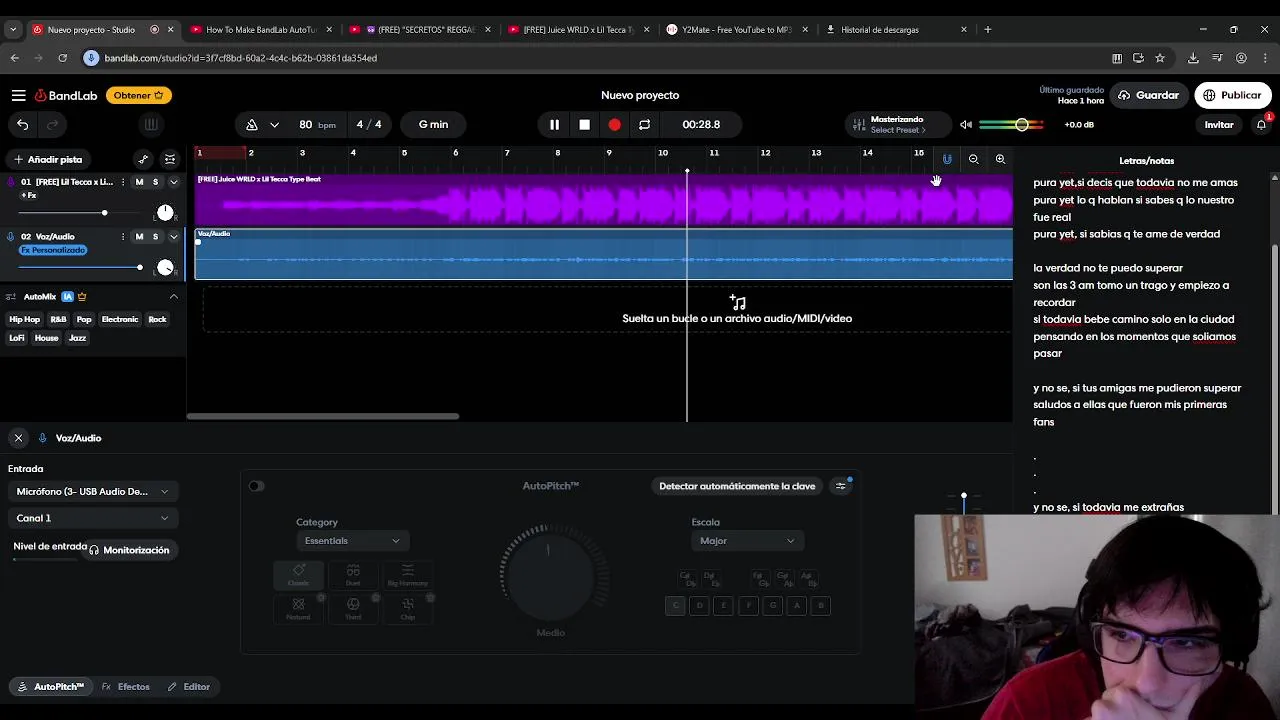Toggle loop cycle mode

(x=644, y=125)
